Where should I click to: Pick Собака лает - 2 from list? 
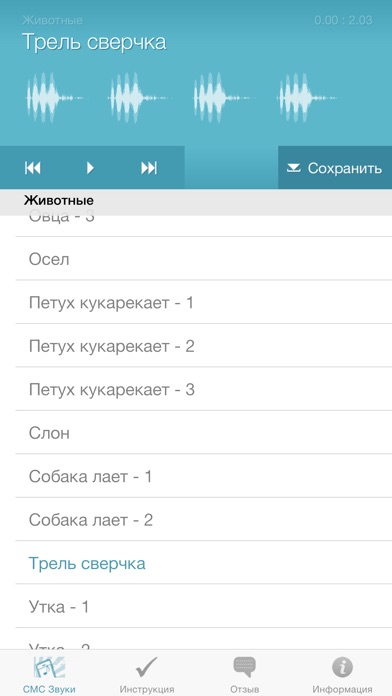(x=204, y=519)
